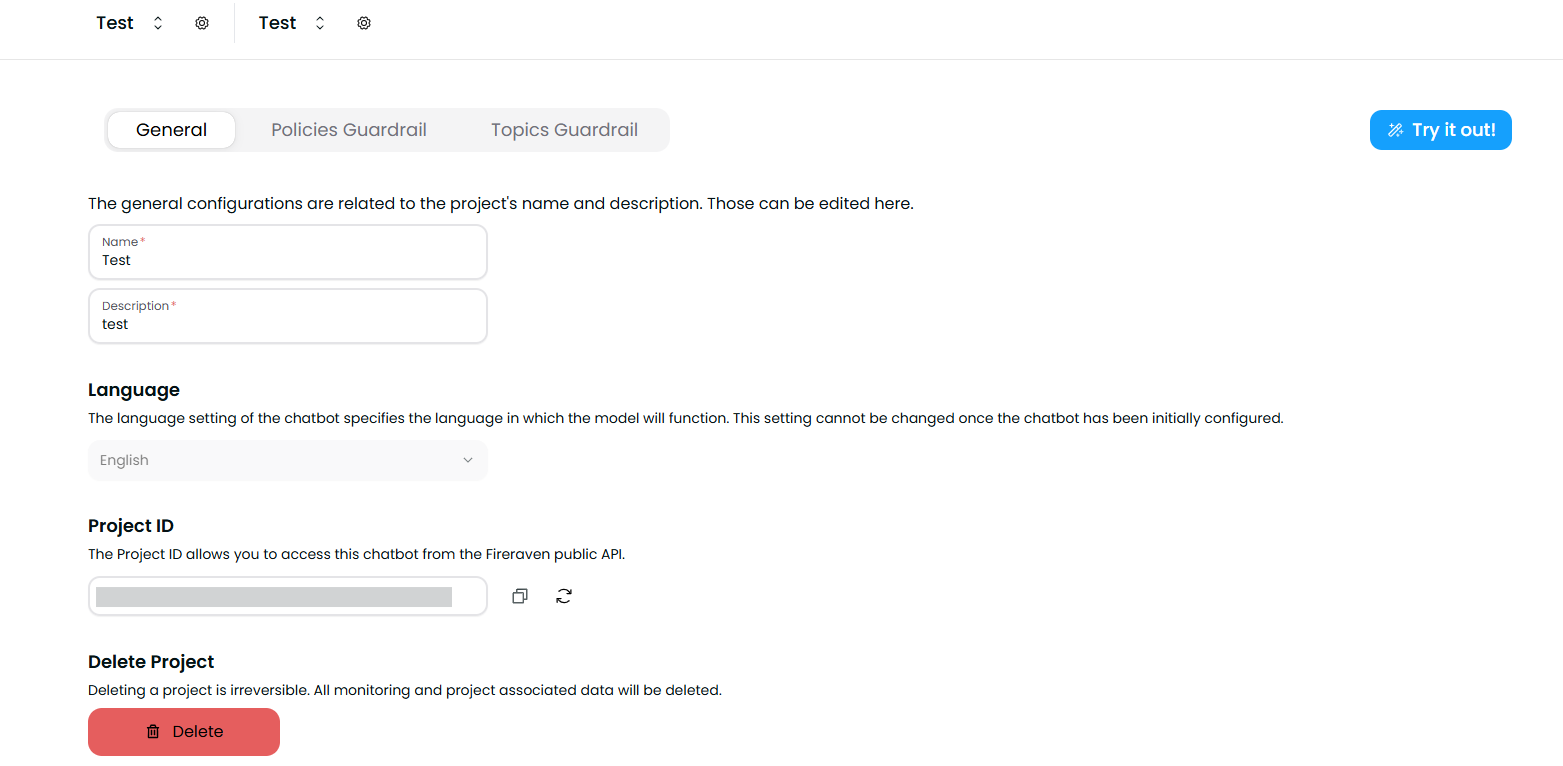Open settings for the second Test project

tap(364, 22)
